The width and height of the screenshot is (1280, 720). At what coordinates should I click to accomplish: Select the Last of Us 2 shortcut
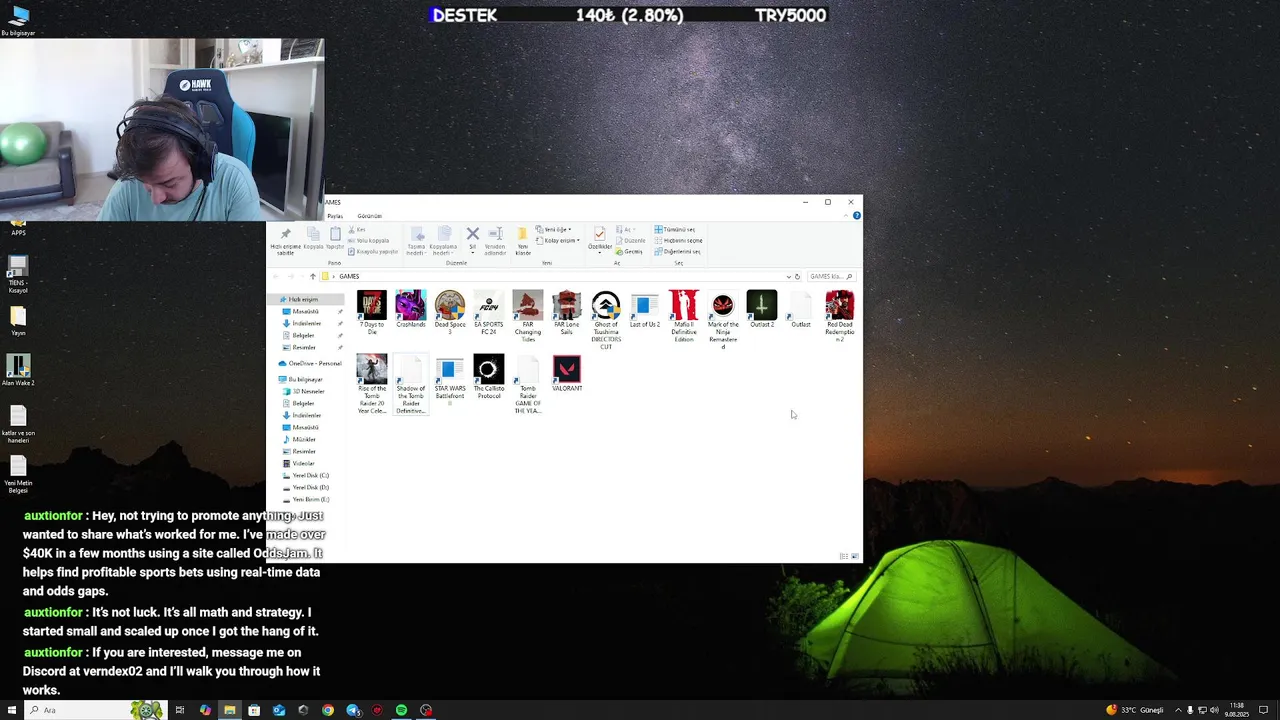point(645,309)
